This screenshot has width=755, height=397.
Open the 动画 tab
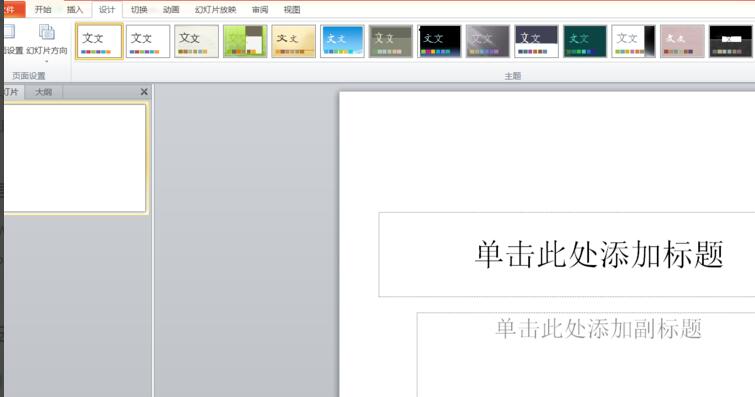tap(171, 9)
